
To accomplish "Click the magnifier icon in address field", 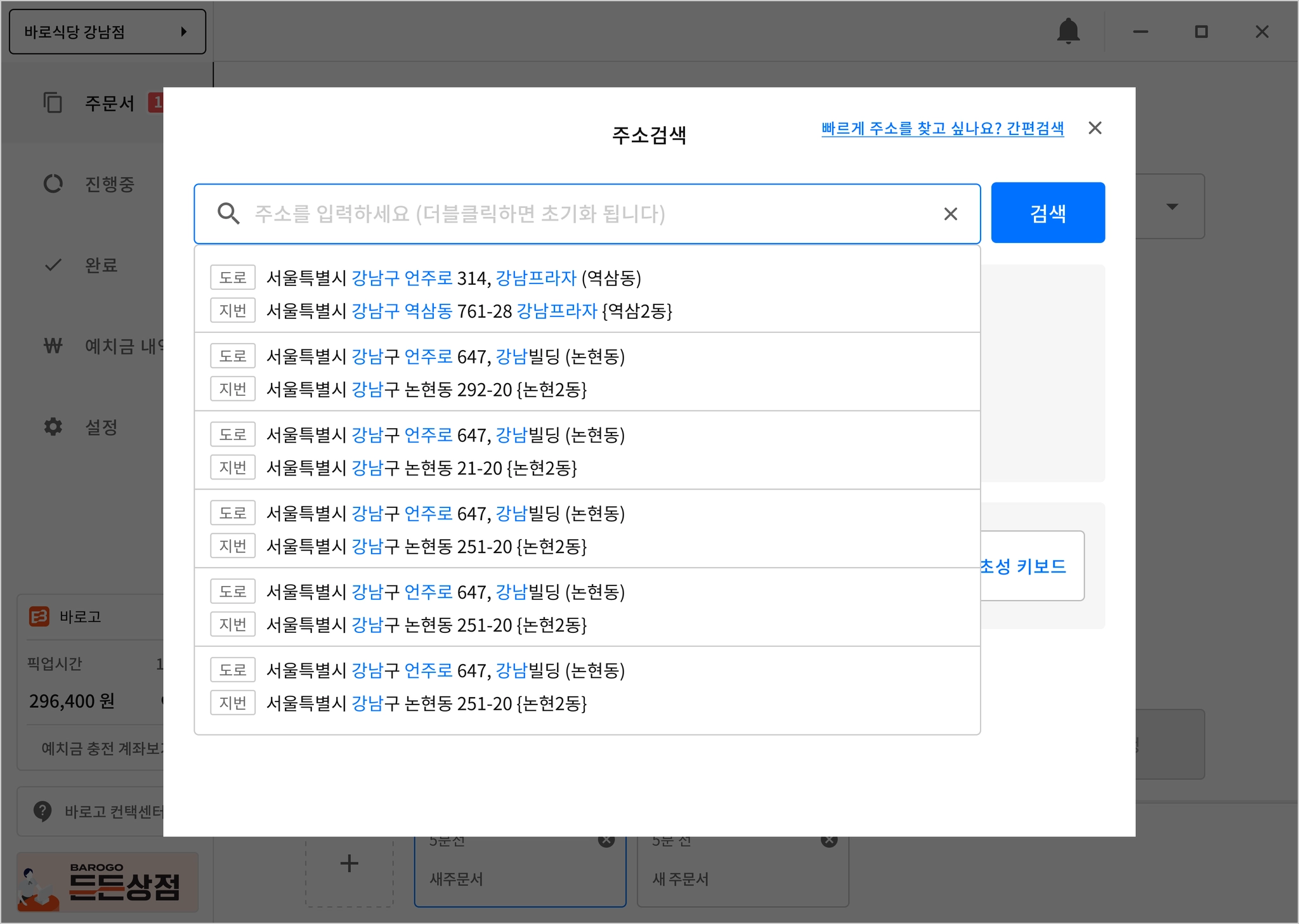I will [x=228, y=214].
